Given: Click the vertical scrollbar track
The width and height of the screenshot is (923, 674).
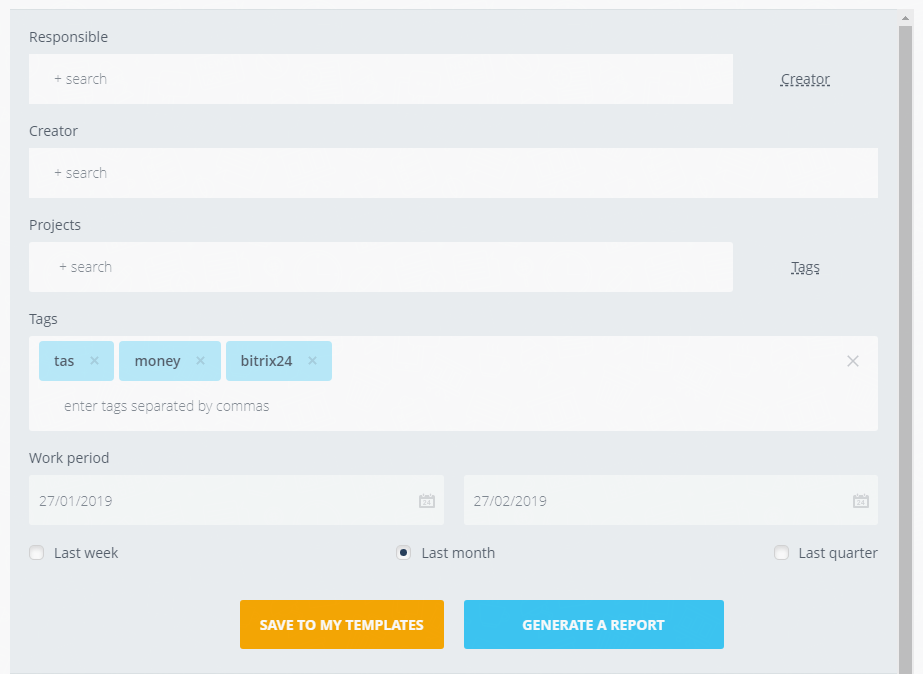Looking at the screenshot, I should pos(905,350).
